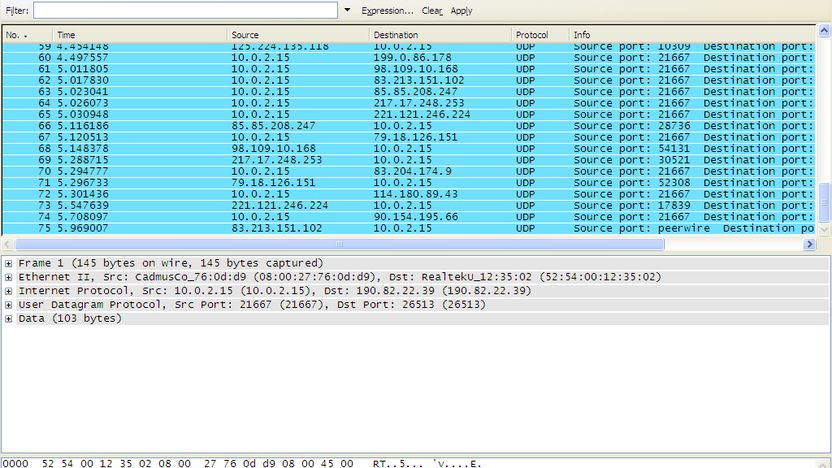Click the Apply filter button
This screenshot has width=832, height=468.
pos(461,11)
